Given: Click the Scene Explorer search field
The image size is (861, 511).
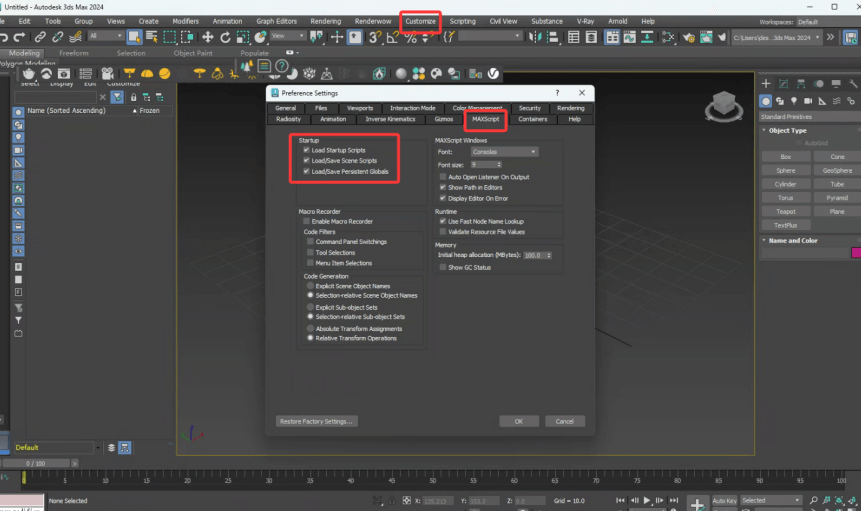Looking at the screenshot, I should [x=55, y=97].
